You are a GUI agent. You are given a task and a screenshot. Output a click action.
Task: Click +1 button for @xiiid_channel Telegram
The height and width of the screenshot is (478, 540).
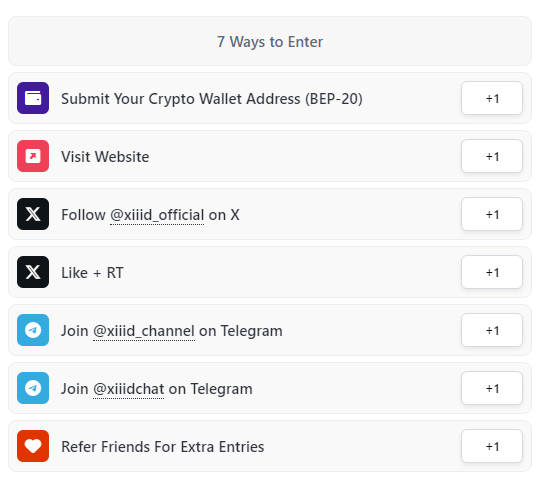click(x=492, y=330)
